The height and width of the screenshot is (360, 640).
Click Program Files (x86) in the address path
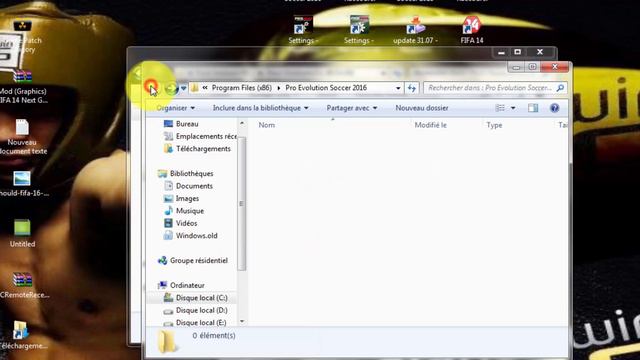[x=242, y=88]
